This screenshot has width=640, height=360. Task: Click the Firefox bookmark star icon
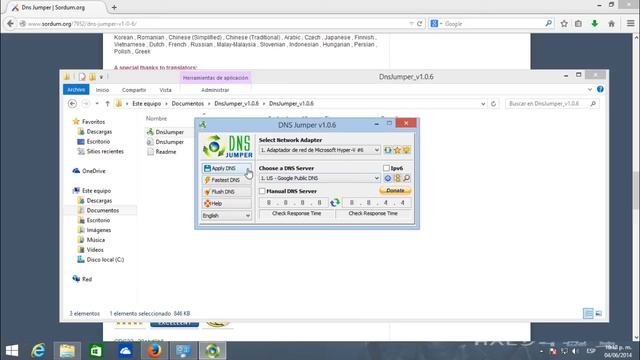pyautogui.click(x=564, y=24)
